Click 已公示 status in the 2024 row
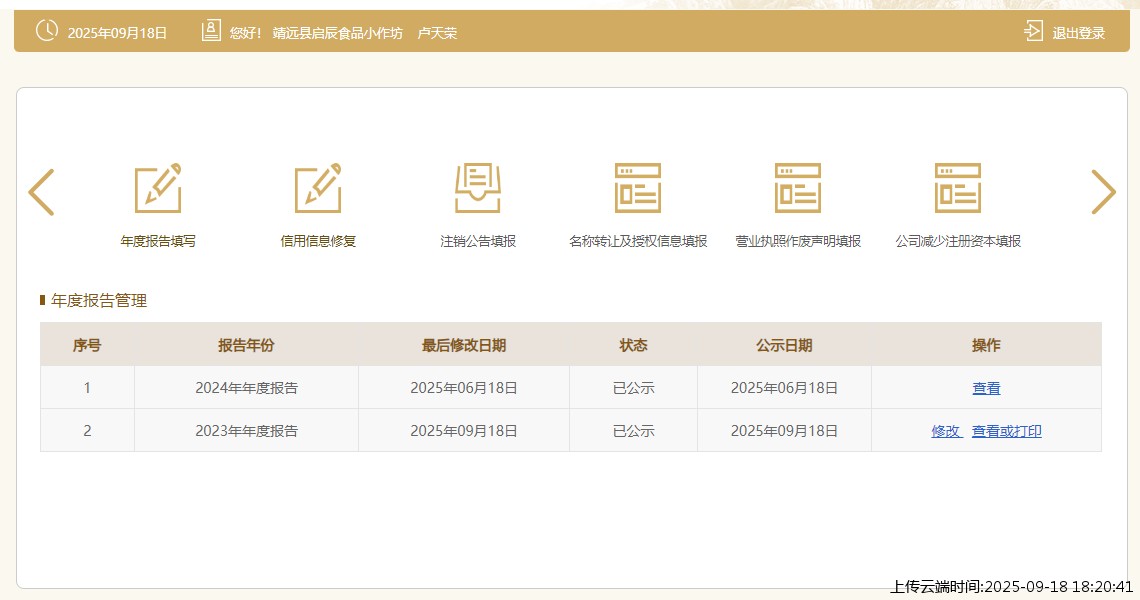Image resolution: width=1140 pixels, height=600 pixels. [x=633, y=388]
